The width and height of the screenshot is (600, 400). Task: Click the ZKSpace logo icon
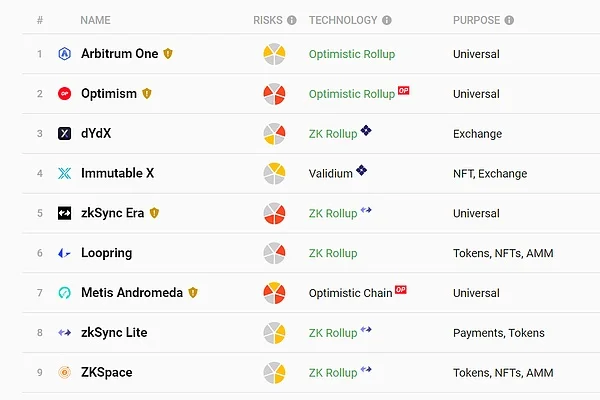[65, 373]
